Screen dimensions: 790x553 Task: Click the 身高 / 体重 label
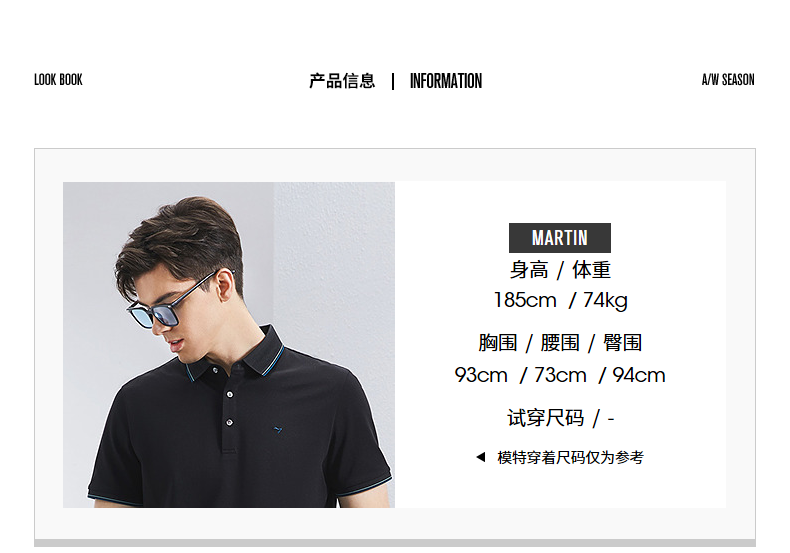click(x=560, y=270)
